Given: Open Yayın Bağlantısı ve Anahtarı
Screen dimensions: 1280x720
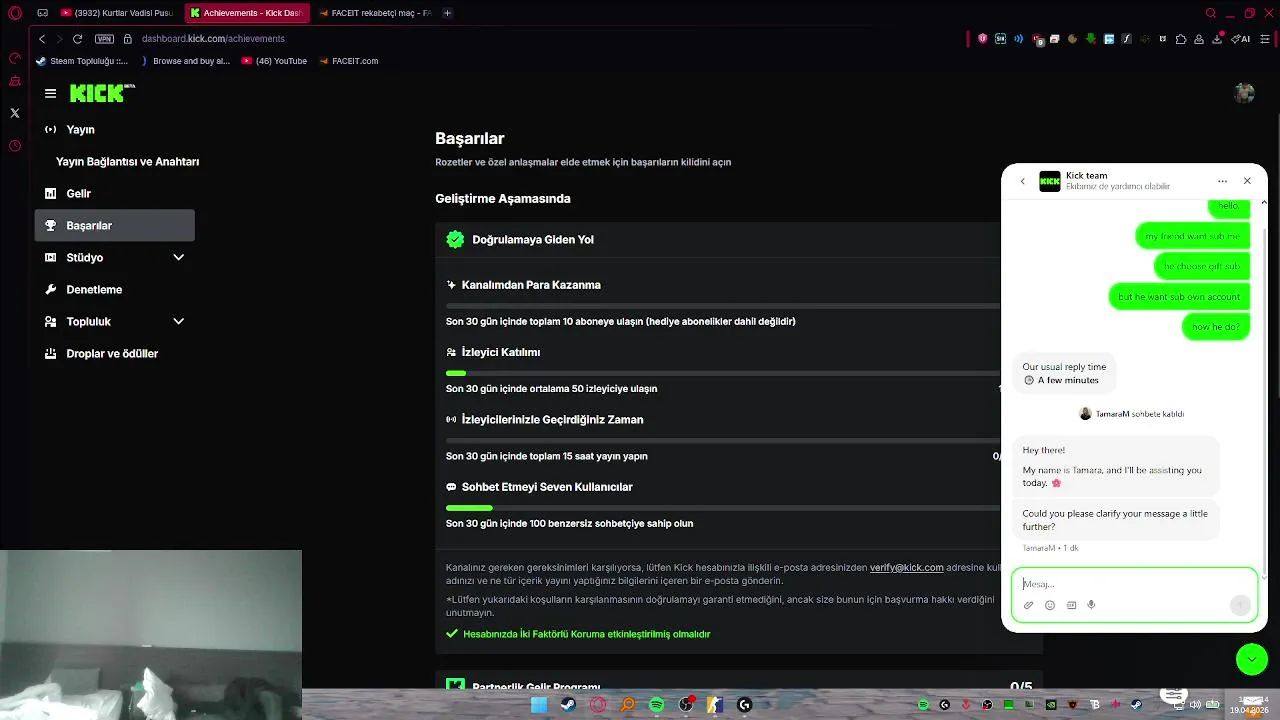Looking at the screenshot, I should pyautogui.click(x=127, y=162).
